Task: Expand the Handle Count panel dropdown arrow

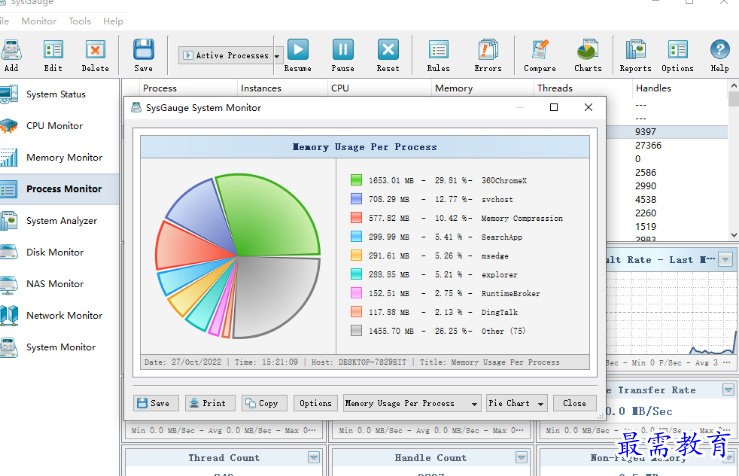Action: click(x=521, y=457)
